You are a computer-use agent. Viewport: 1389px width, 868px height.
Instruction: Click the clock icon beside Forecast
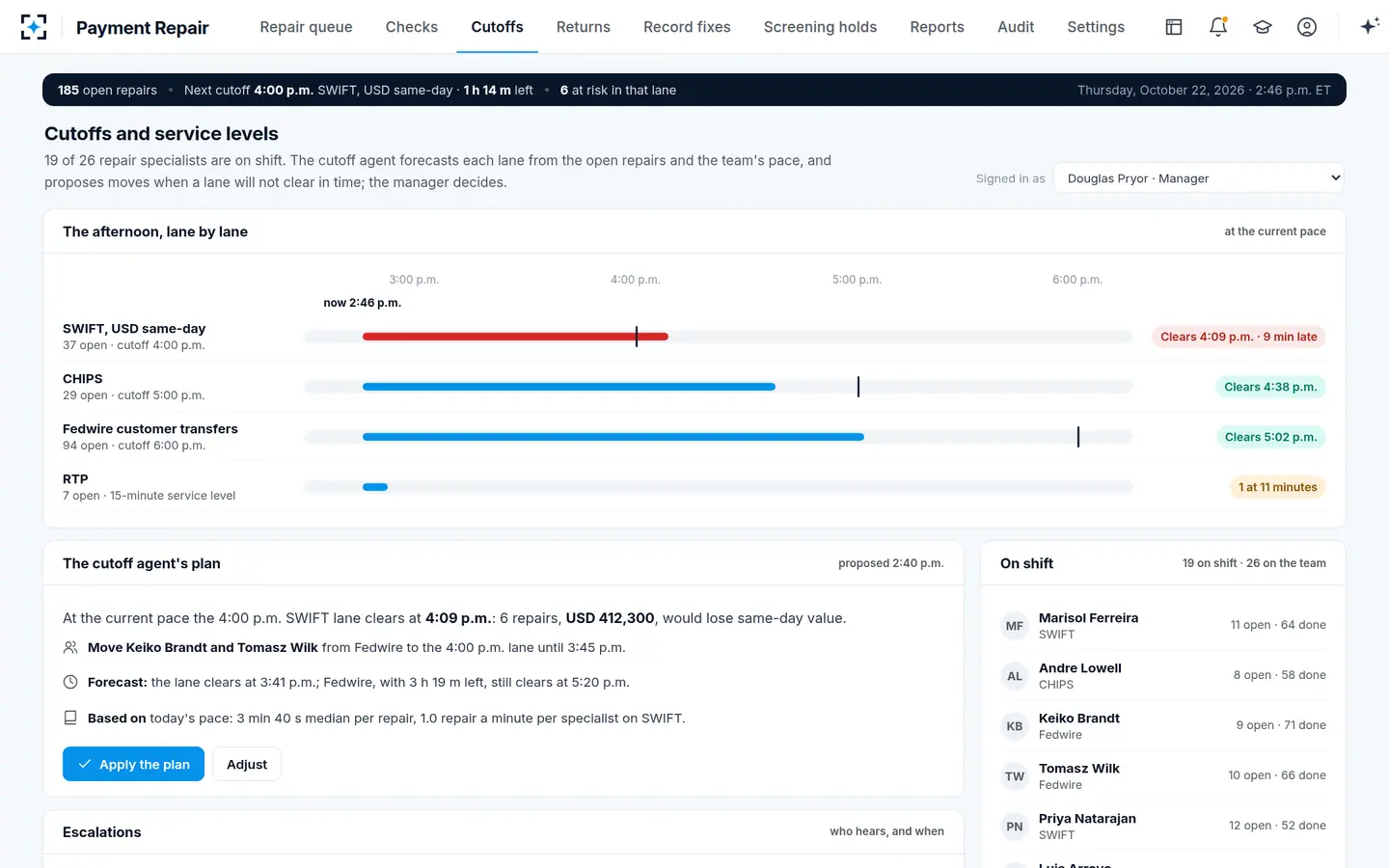(x=70, y=682)
